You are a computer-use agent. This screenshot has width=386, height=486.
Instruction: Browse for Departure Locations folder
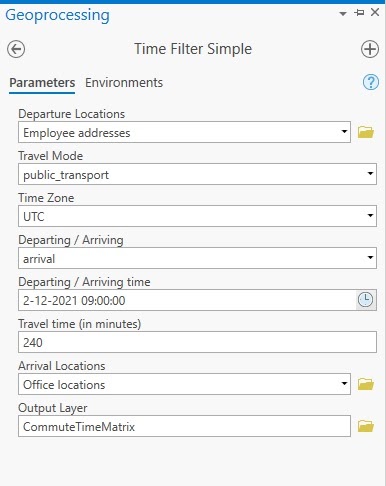(x=366, y=132)
